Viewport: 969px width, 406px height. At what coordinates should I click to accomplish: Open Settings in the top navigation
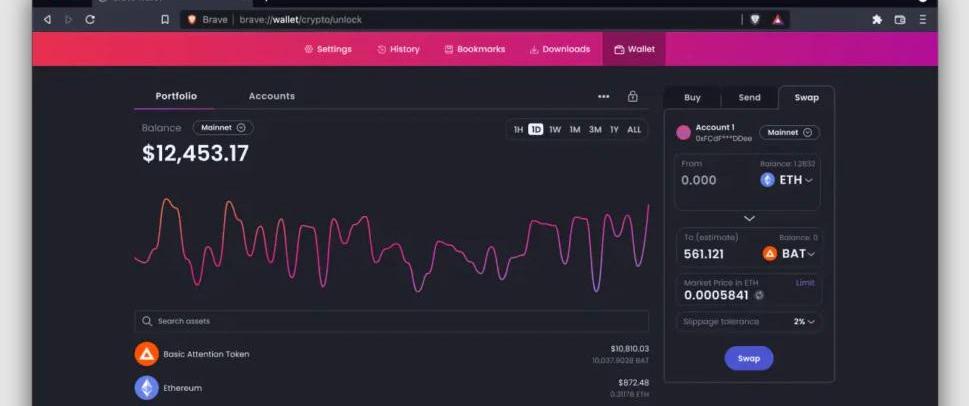(x=328, y=49)
